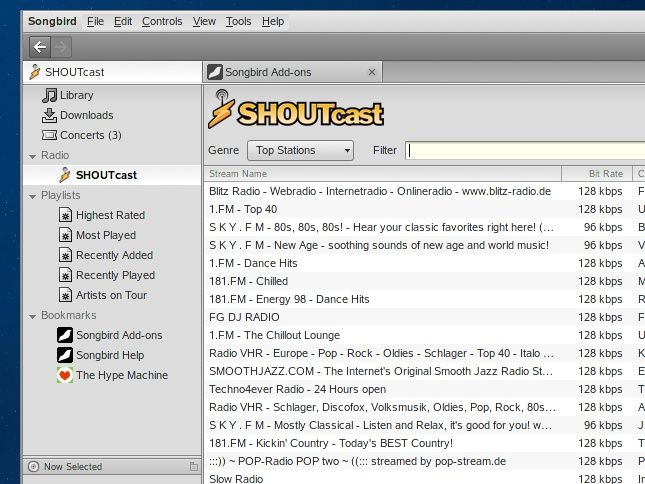Open Downloads in the sidebar
645x484 pixels.
click(x=112, y=116)
